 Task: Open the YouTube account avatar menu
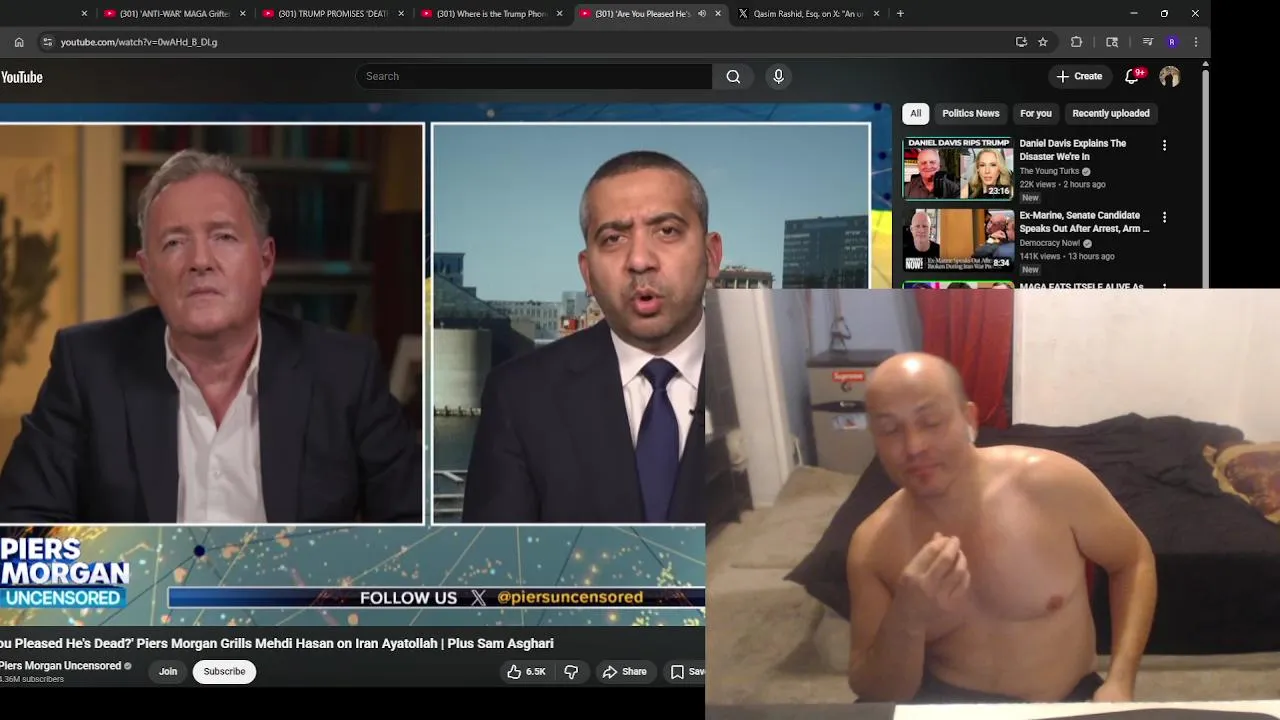(1169, 76)
